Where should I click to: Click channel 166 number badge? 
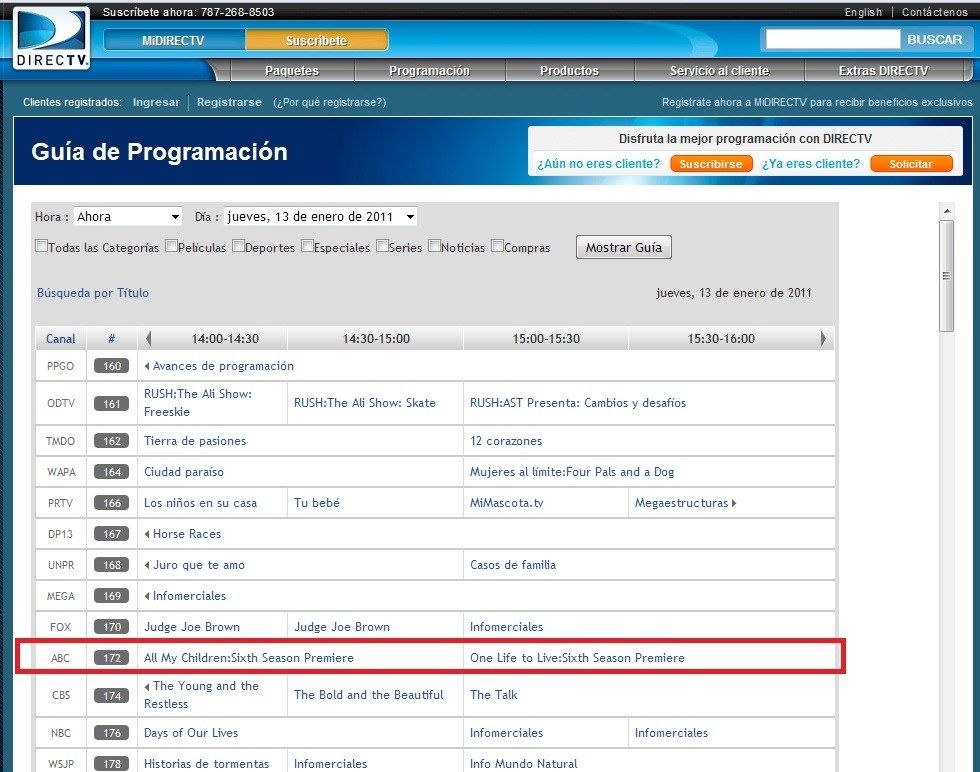coord(112,503)
